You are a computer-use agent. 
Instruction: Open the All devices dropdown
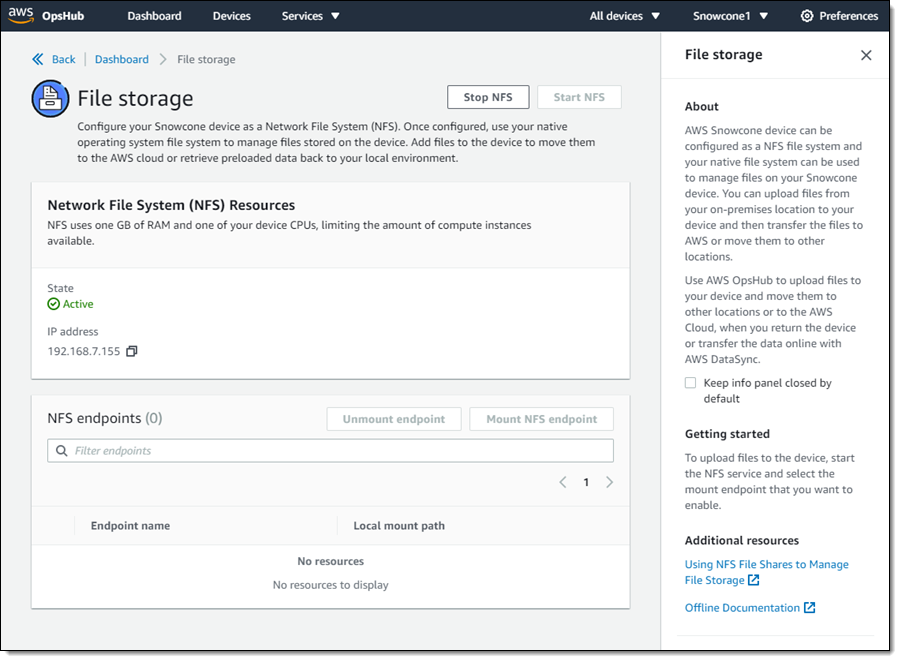(x=625, y=16)
